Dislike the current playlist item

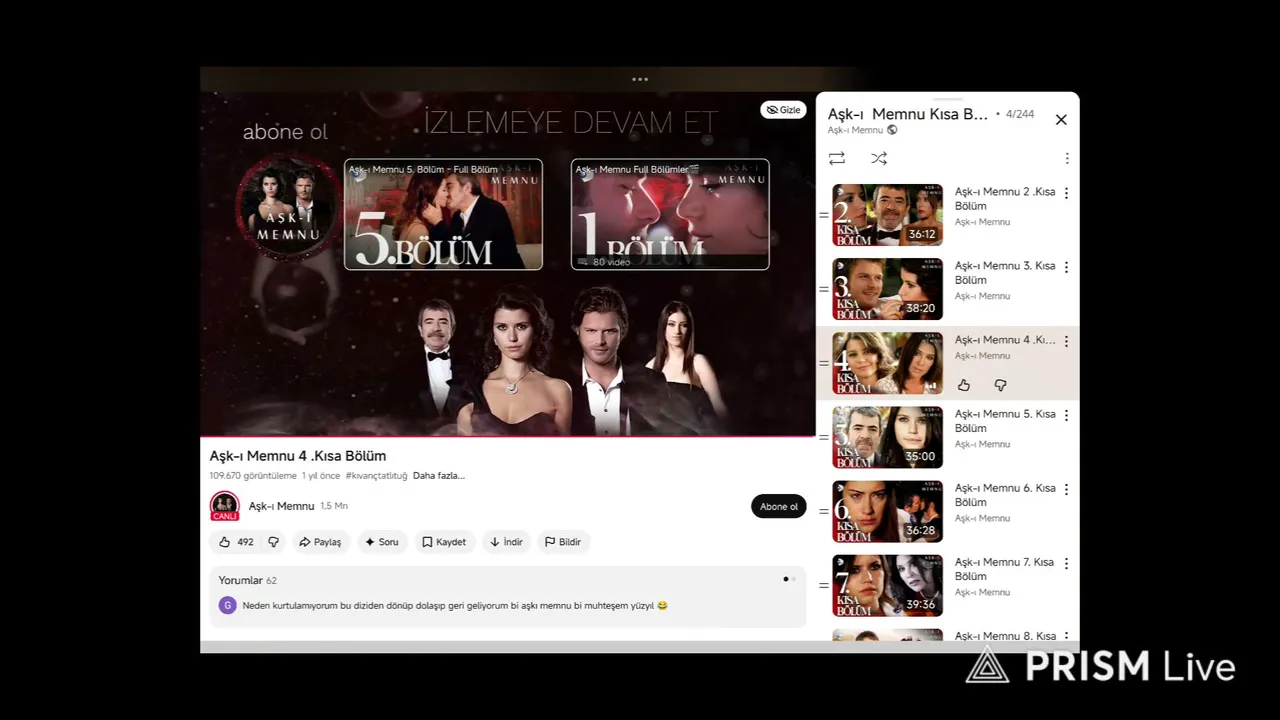pos(1000,385)
